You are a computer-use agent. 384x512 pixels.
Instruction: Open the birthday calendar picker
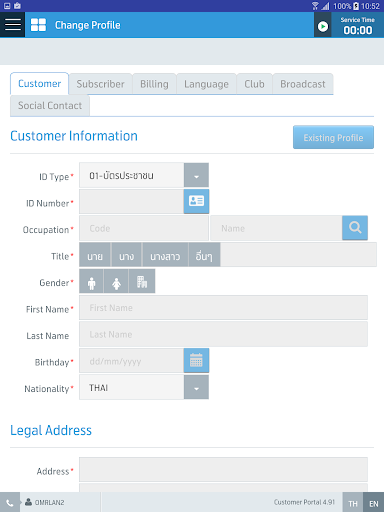pyautogui.click(x=196, y=360)
